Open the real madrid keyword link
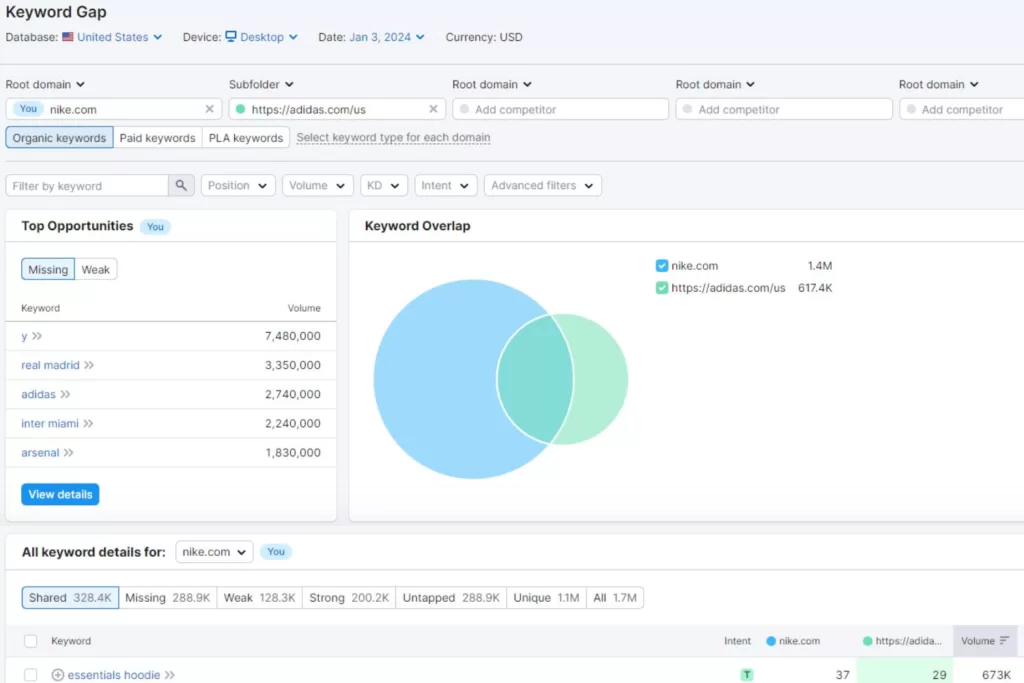Image resolution: width=1024 pixels, height=683 pixels. click(x=49, y=365)
